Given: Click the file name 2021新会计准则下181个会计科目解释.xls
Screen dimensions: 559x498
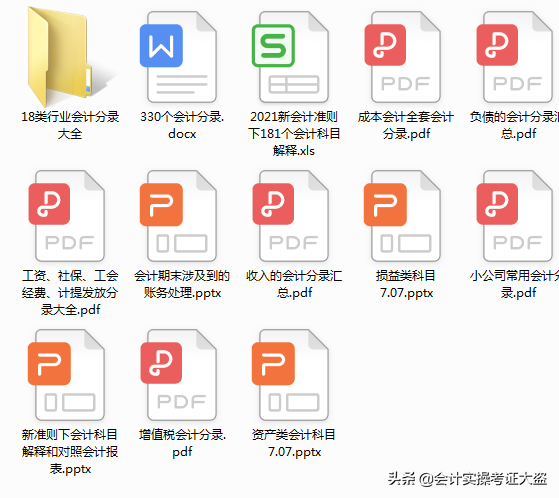Looking at the screenshot, I should tap(294, 134).
